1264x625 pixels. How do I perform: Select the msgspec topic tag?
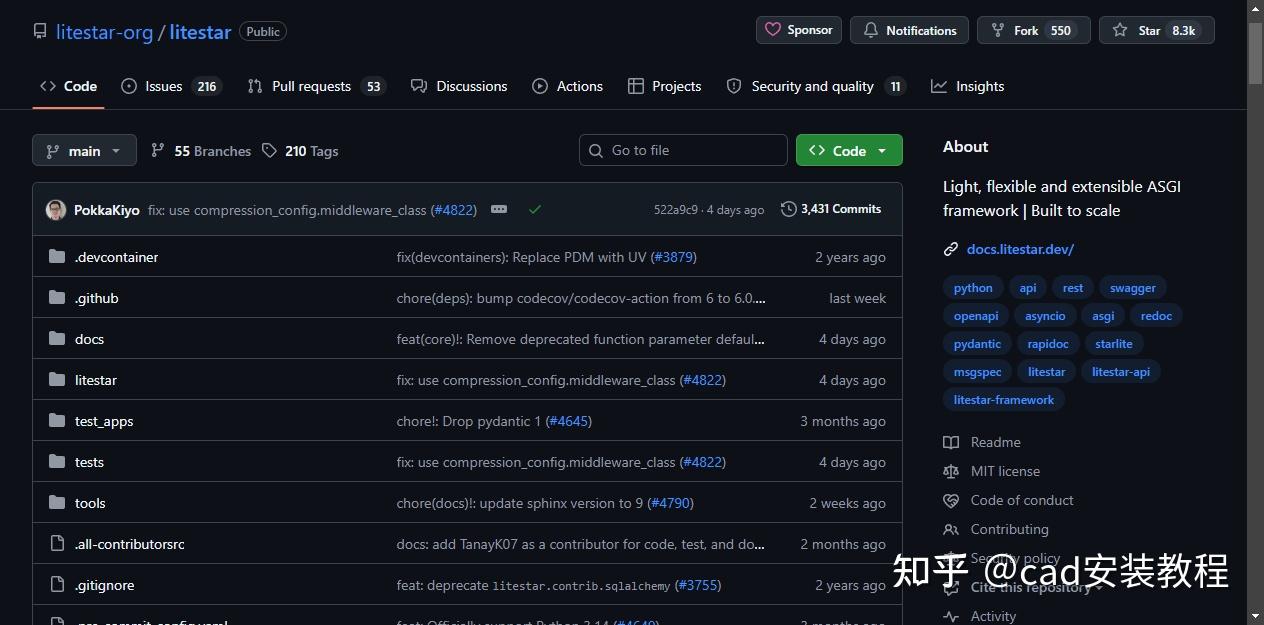pos(977,372)
